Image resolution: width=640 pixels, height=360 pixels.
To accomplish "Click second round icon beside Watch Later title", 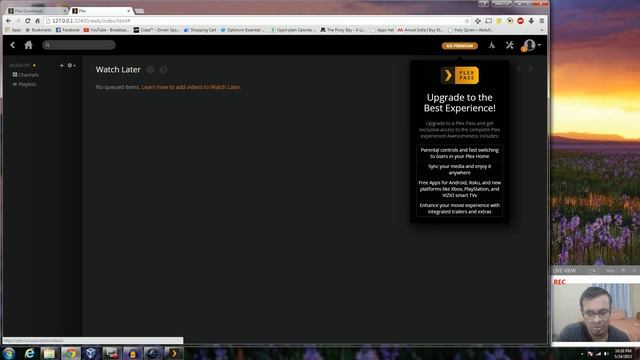I will [164, 70].
